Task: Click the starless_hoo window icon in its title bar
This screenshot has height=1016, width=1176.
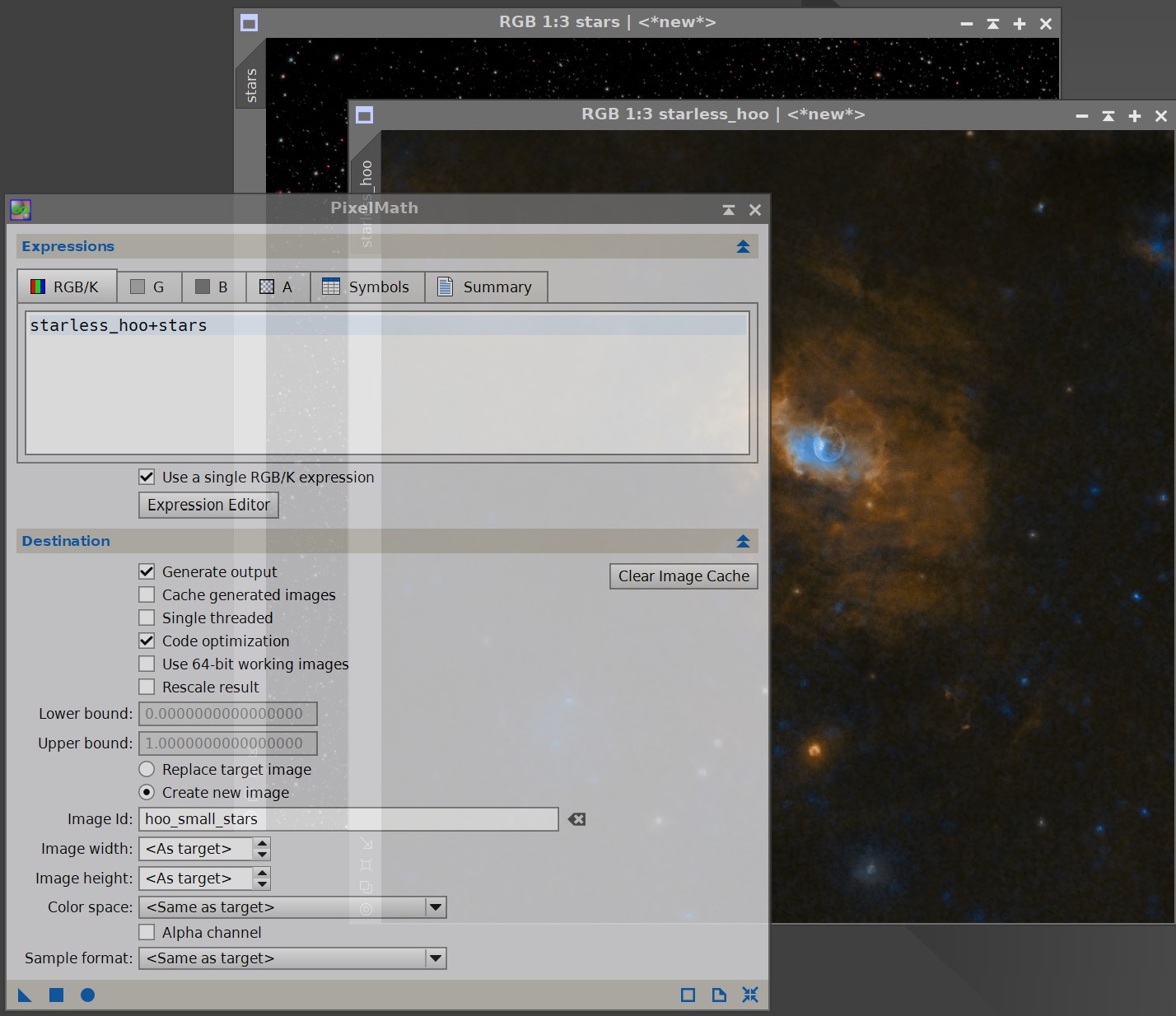Action: tap(364, 115)
